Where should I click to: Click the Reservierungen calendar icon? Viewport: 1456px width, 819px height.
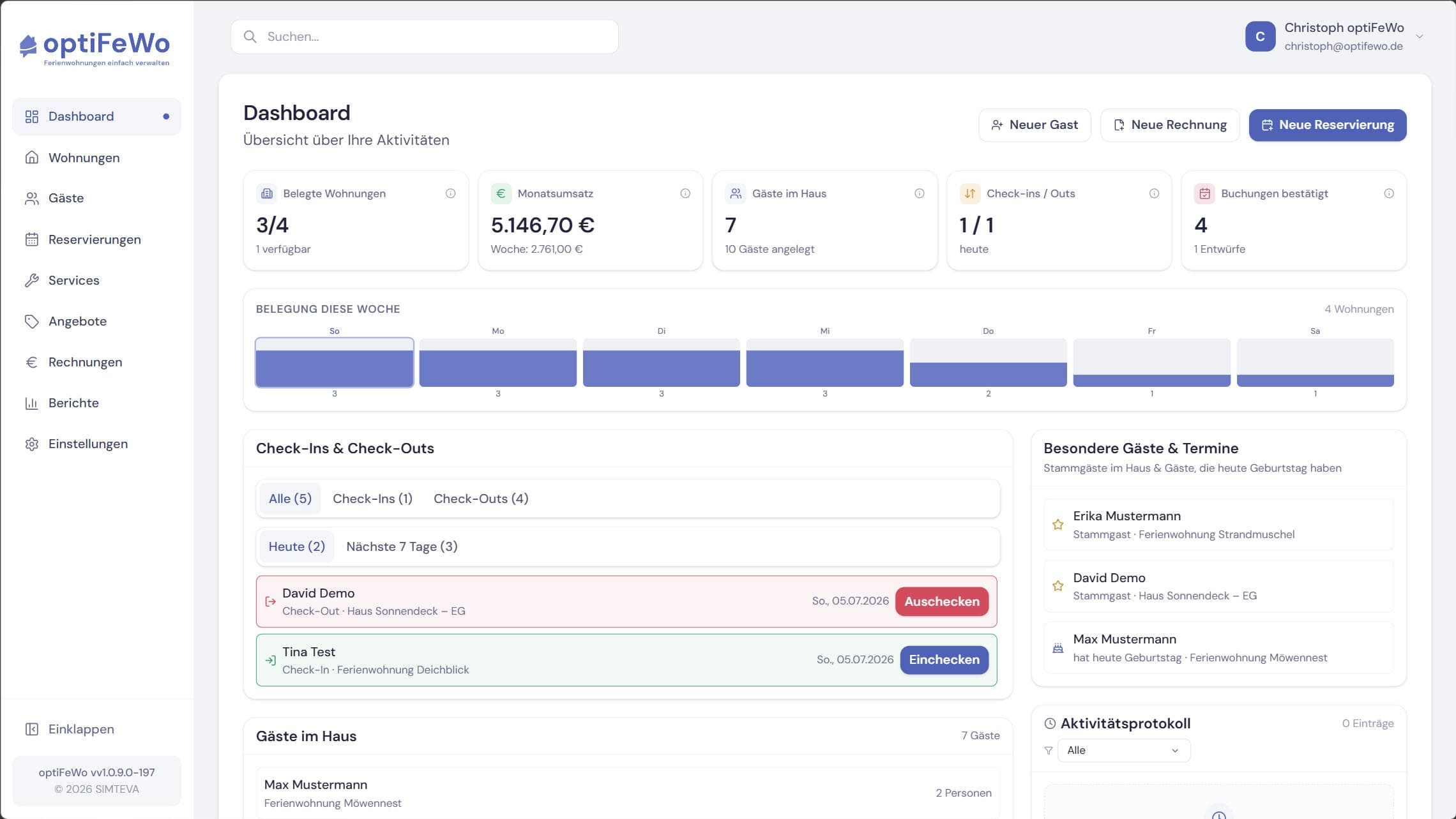pos(32,239)
